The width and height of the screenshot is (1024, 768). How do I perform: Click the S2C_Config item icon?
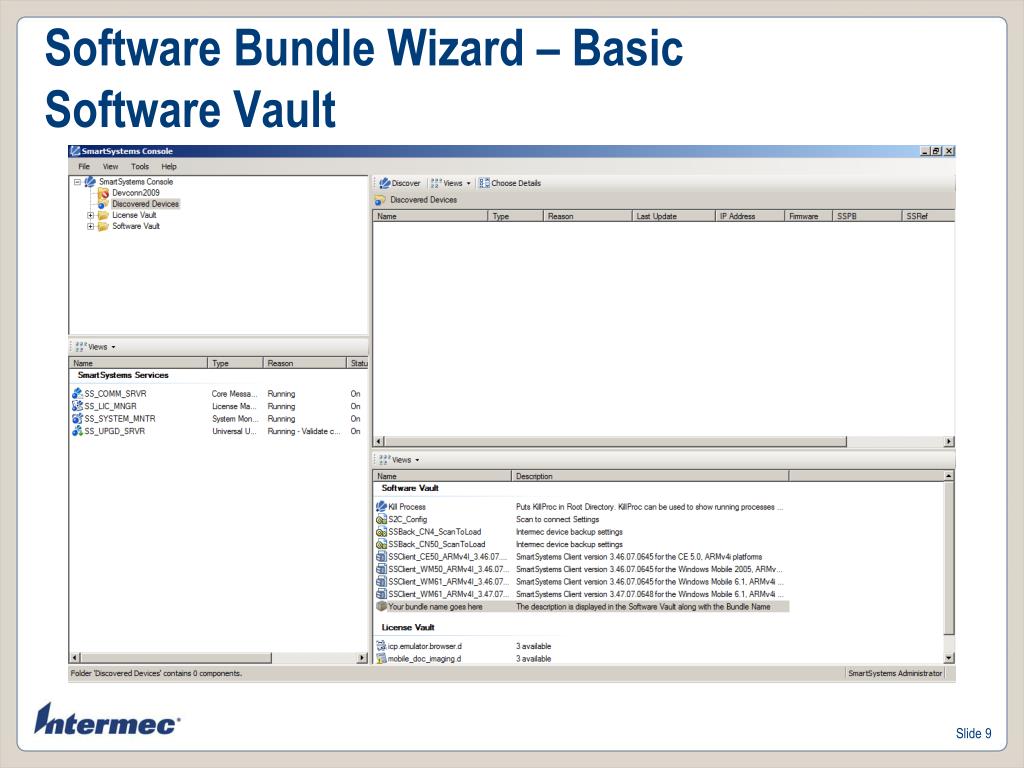tap(381, 519)
